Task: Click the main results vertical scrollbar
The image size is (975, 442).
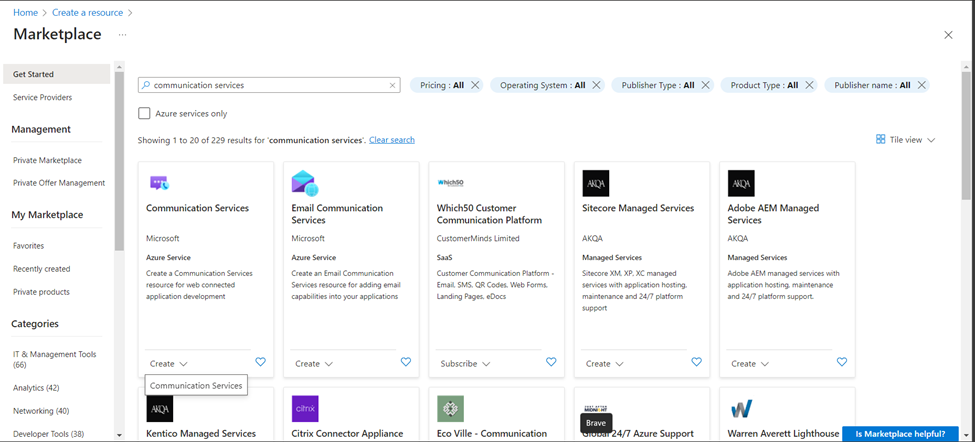Action: click(x=966, y=136)
